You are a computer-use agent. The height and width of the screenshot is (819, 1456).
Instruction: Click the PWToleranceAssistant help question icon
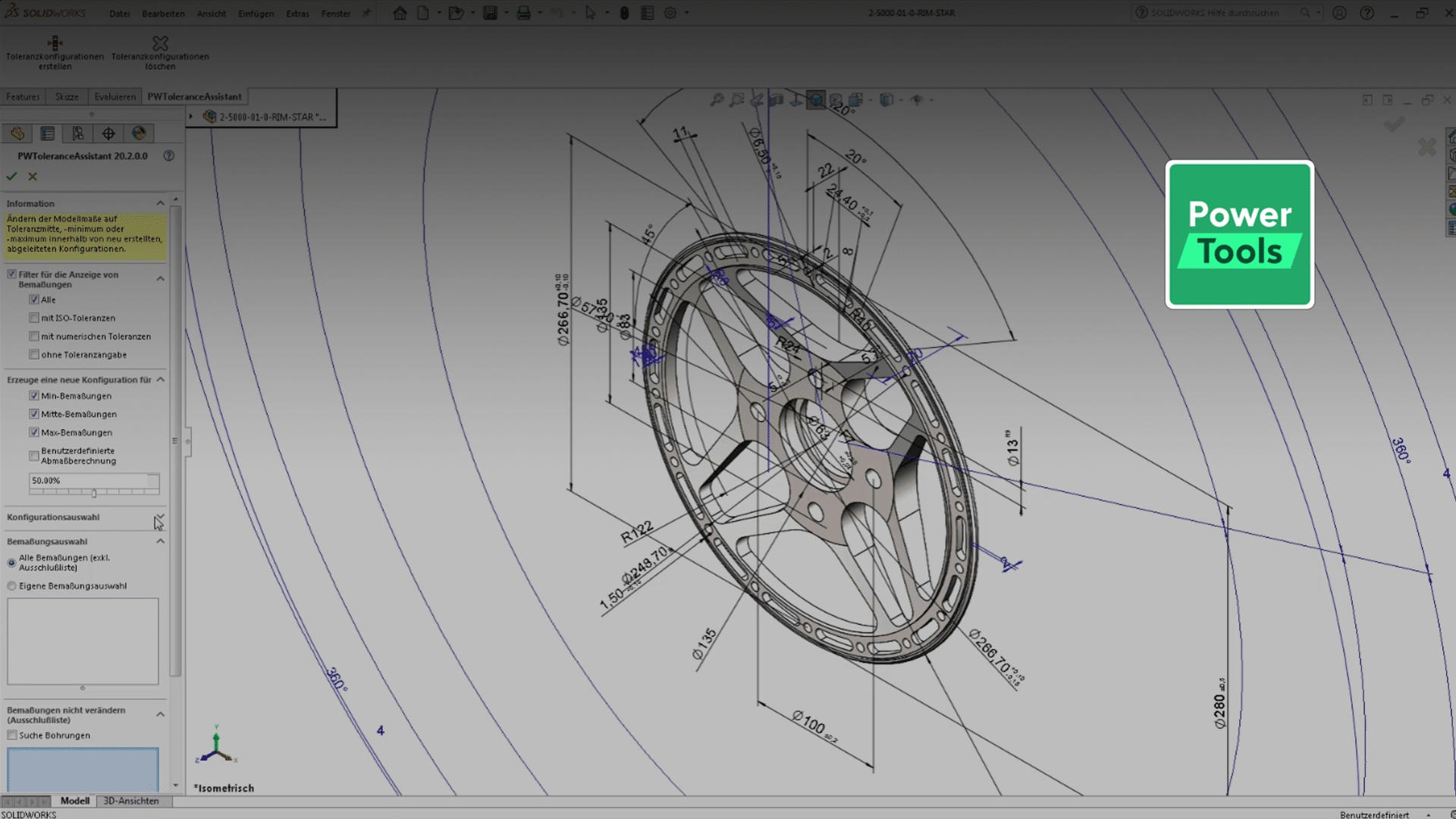[x=169, y=155]
